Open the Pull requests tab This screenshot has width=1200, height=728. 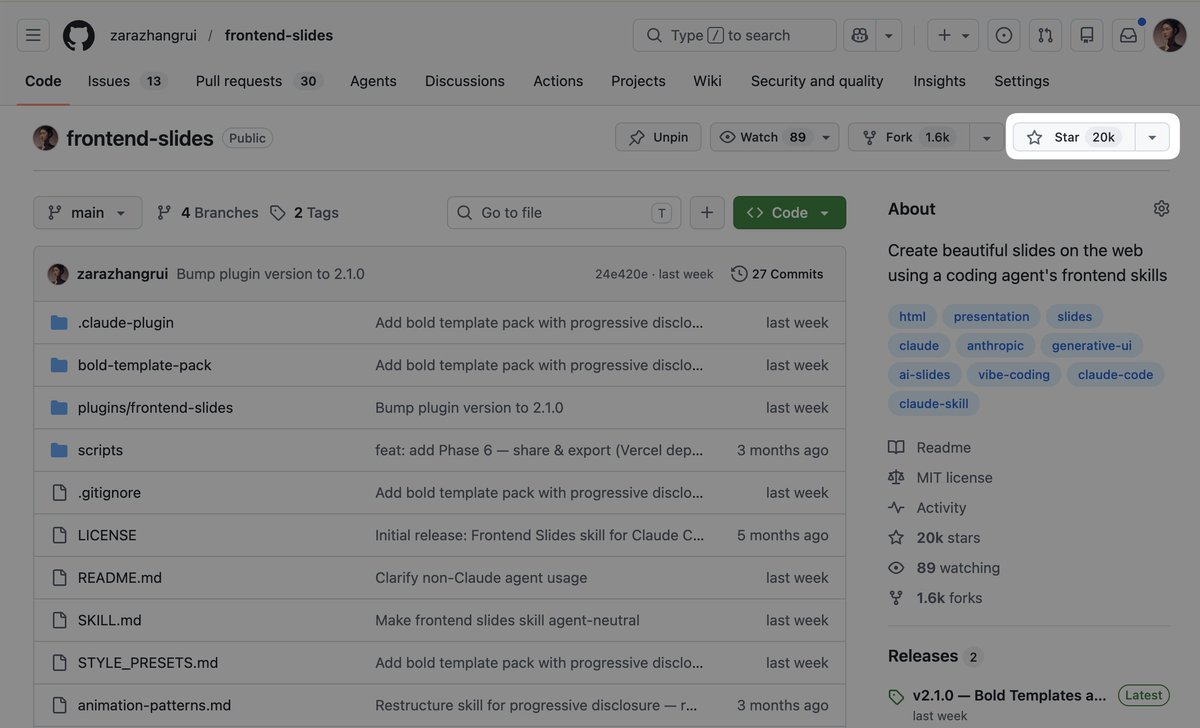pyautogui.click(x=259, y=81)
